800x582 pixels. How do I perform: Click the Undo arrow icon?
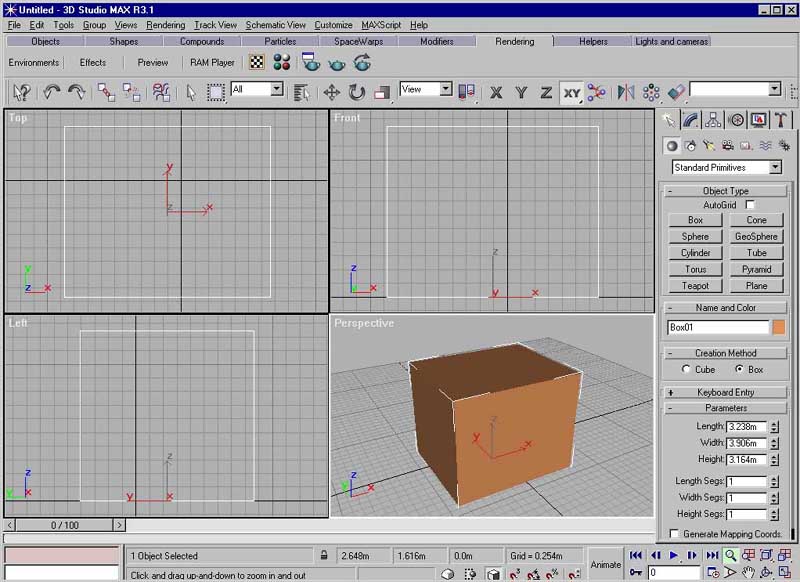pyautogui.click(x=52, y=92)
